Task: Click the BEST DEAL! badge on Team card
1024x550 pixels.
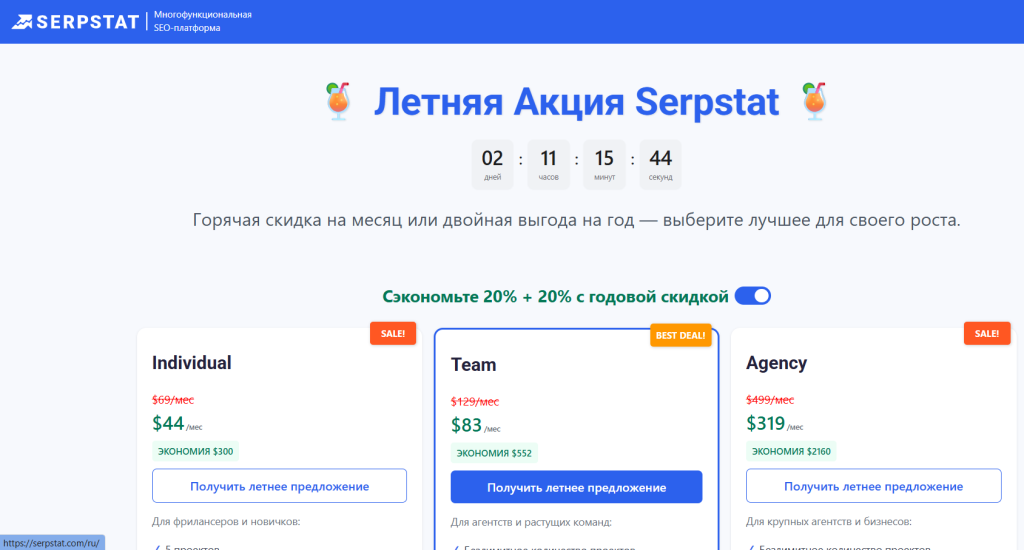Action: point(680,335)
